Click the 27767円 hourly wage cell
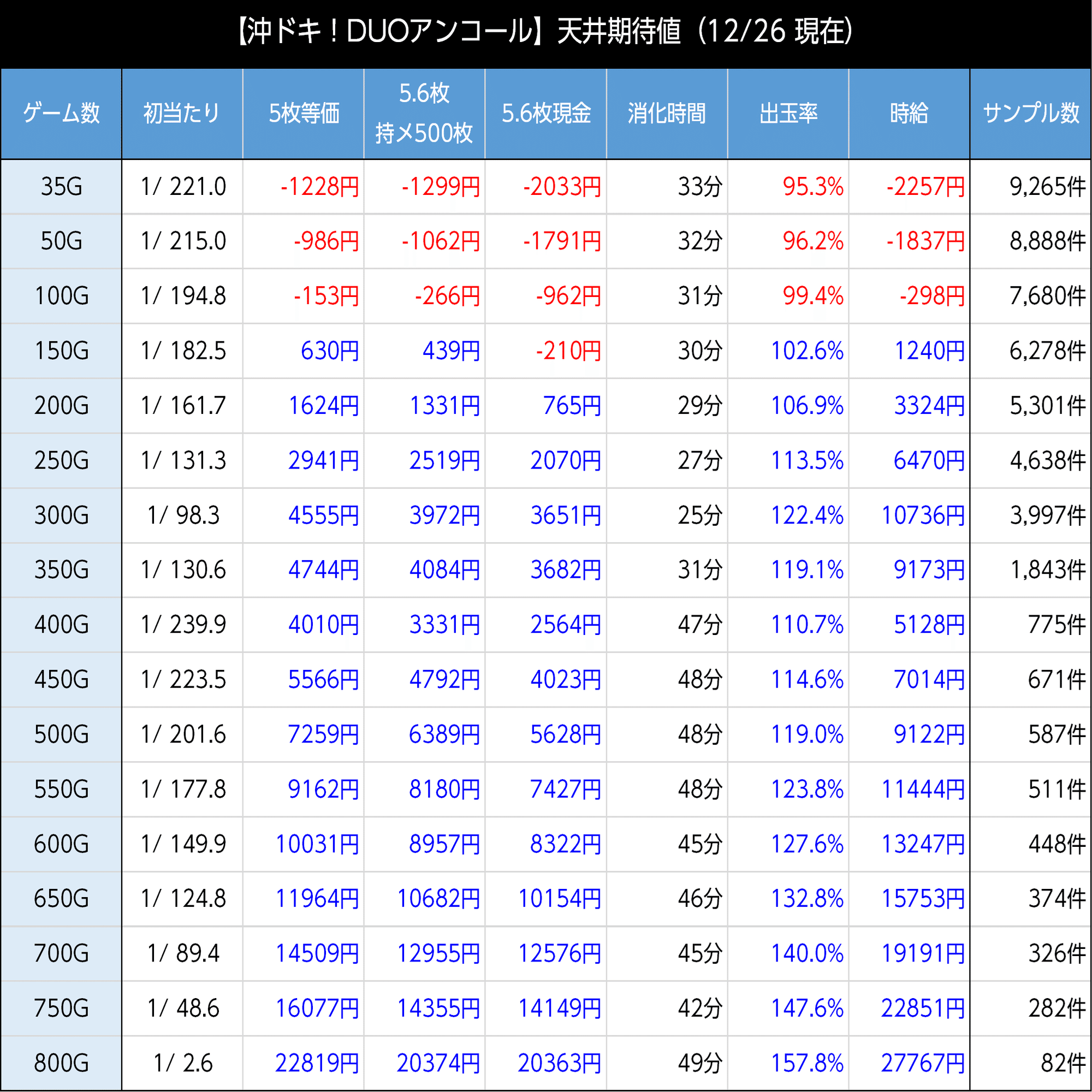The image size is (1092, 1092). click(x=922, y=1063)
